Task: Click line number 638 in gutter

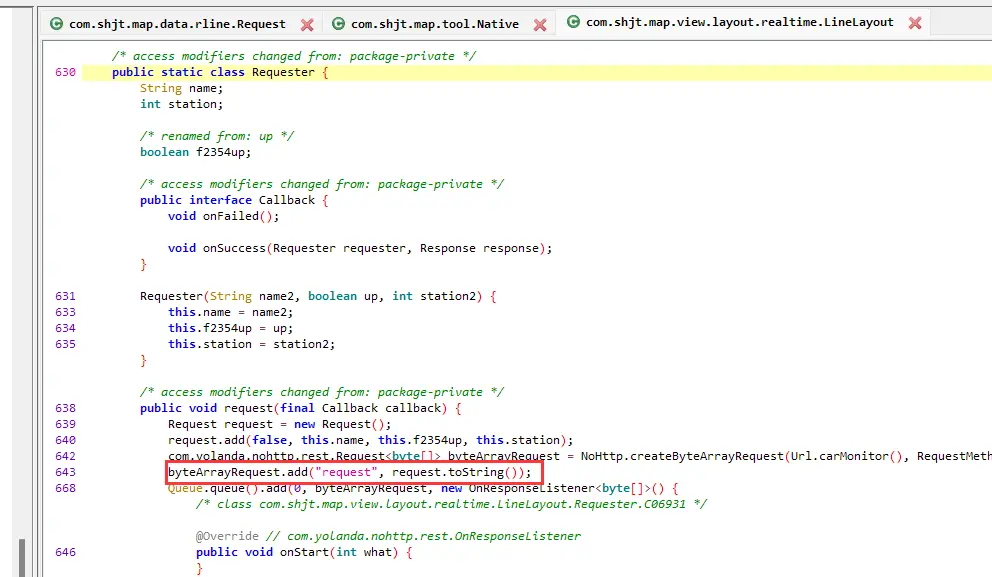Action: click(x=65, y=408)
